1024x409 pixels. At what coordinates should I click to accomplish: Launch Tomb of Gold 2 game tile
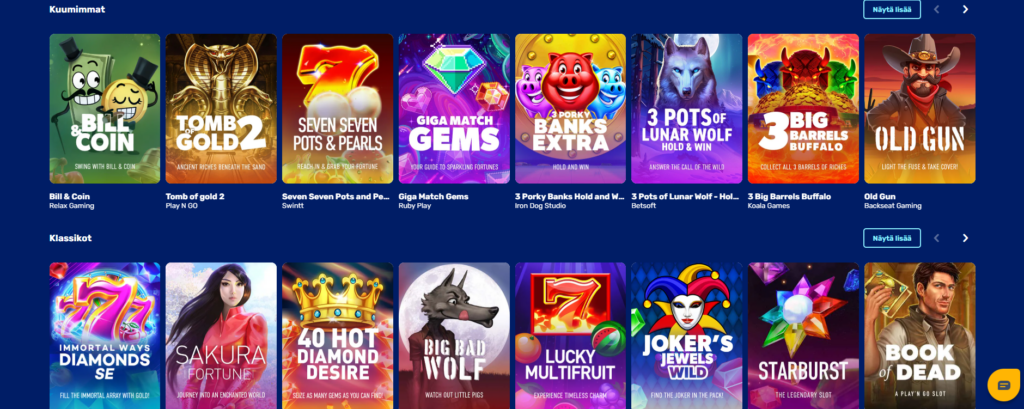[x=221, y=108]
